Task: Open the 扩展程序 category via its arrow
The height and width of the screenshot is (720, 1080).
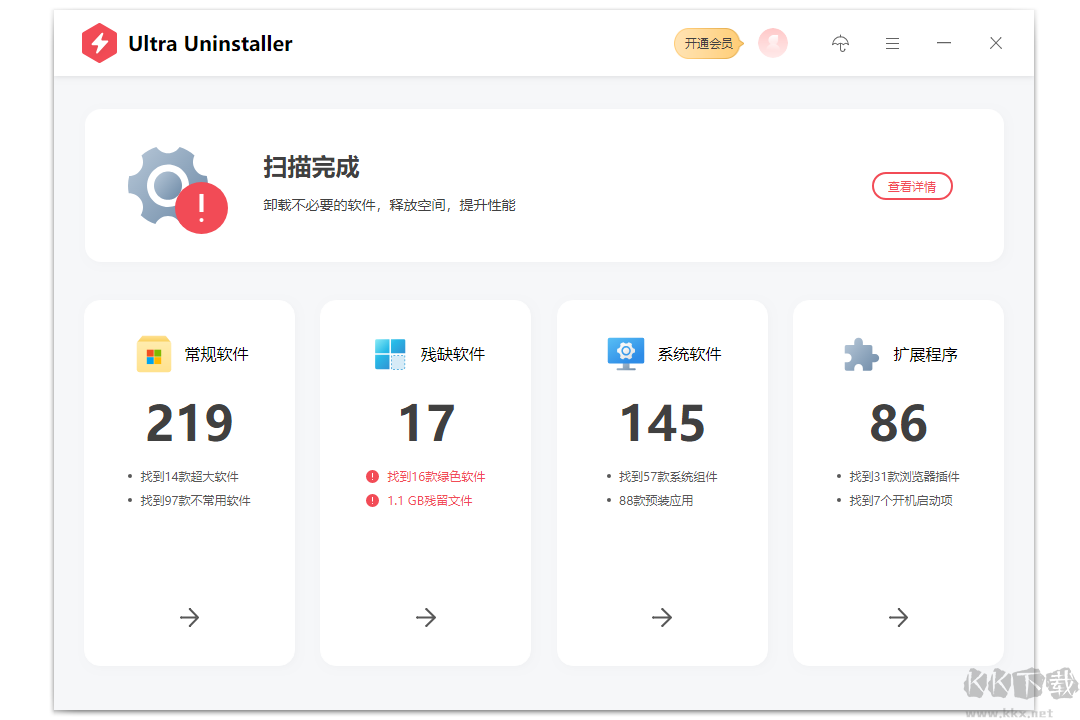Action: coord(898,617)
